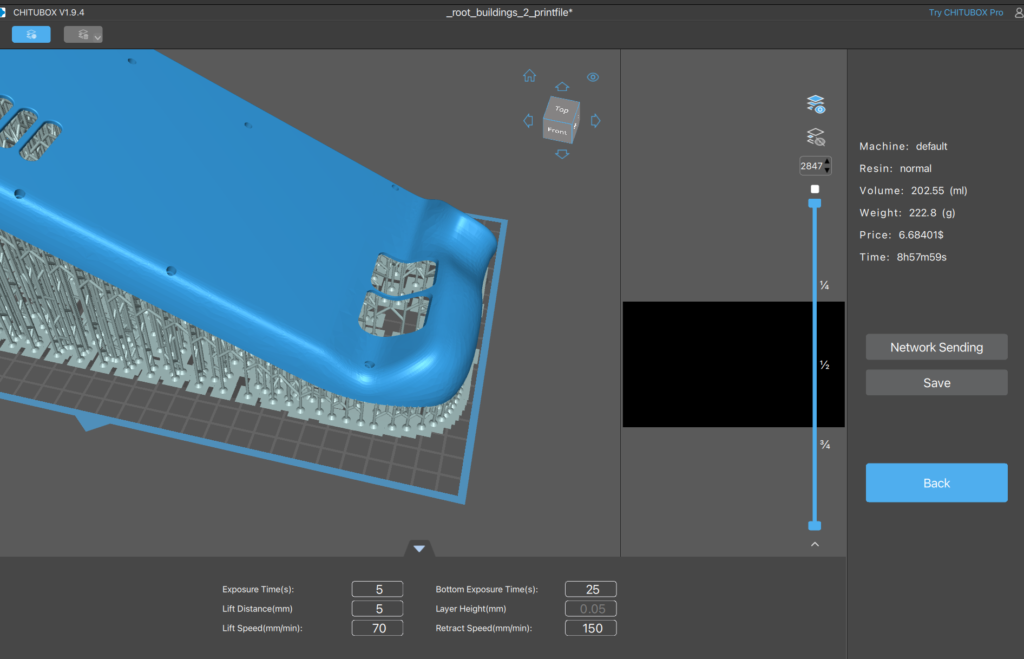The width and height of the screenshot is (1024, 659).
Task: Rotate view using the down arrow below the cube
Action: tap(562, 154)
